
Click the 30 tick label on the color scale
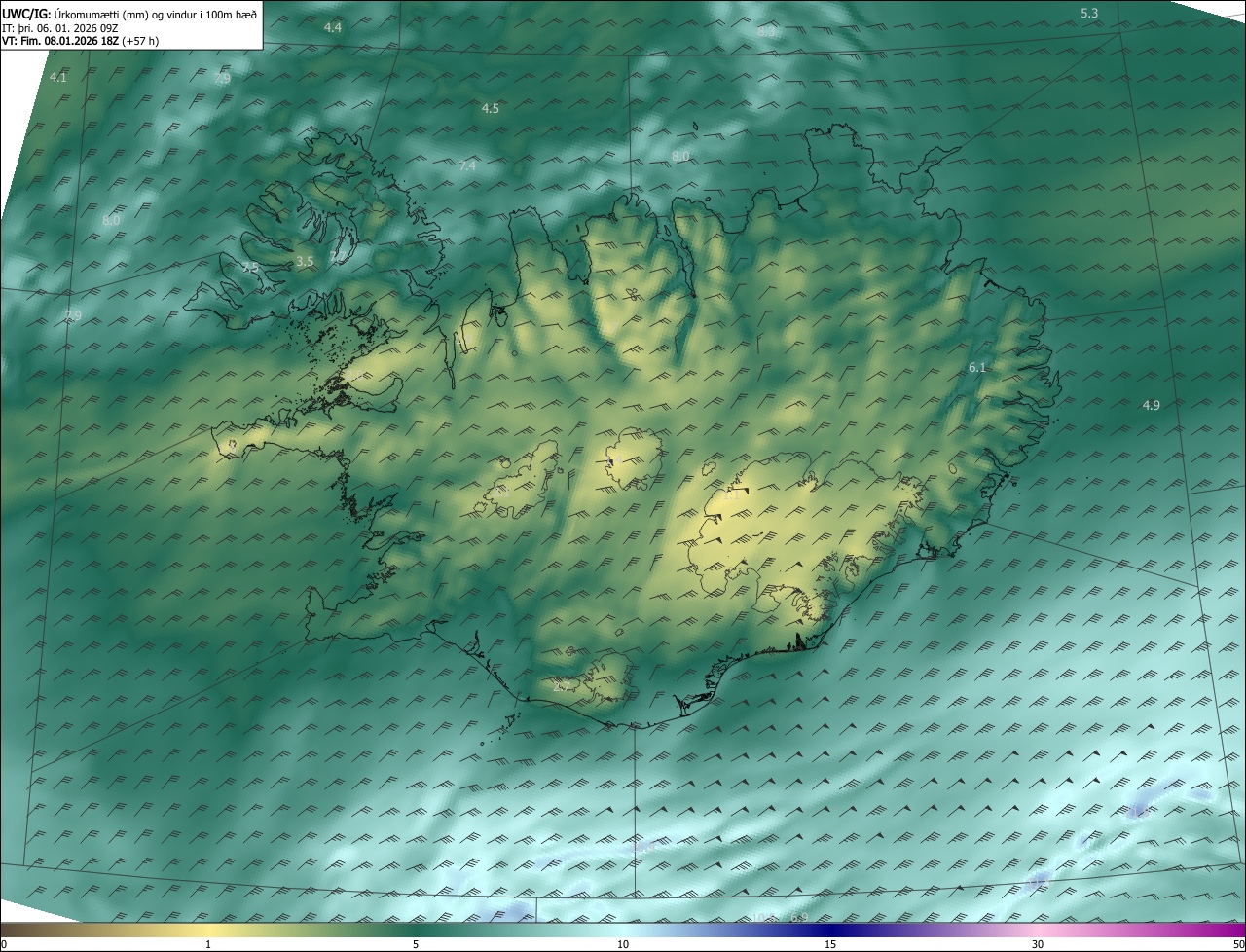[1038, 944]
